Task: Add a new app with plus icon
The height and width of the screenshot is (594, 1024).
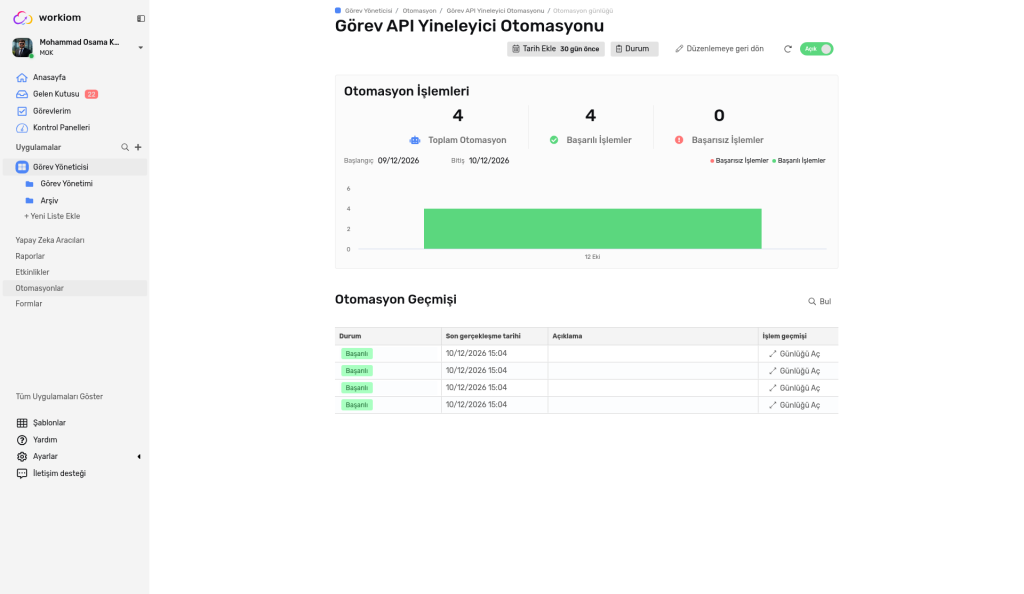Action: (138, 148)
